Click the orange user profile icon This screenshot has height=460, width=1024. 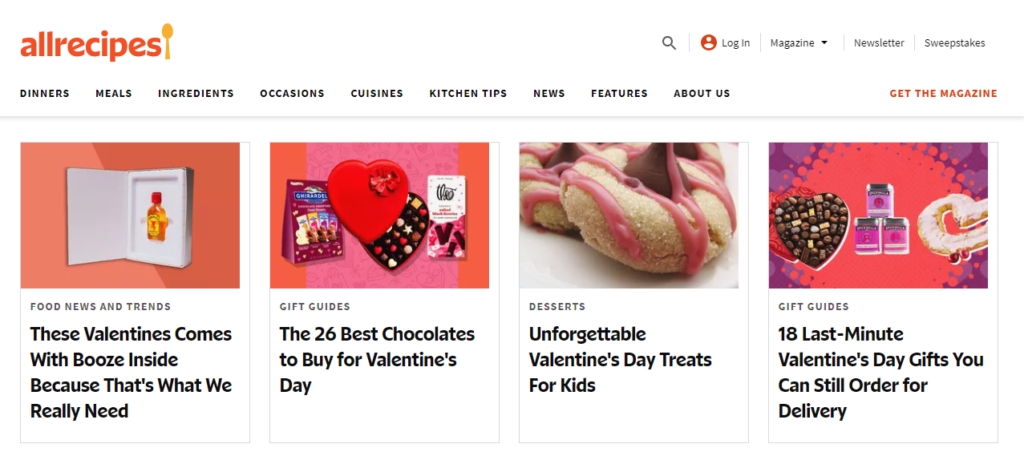point(709,42)
